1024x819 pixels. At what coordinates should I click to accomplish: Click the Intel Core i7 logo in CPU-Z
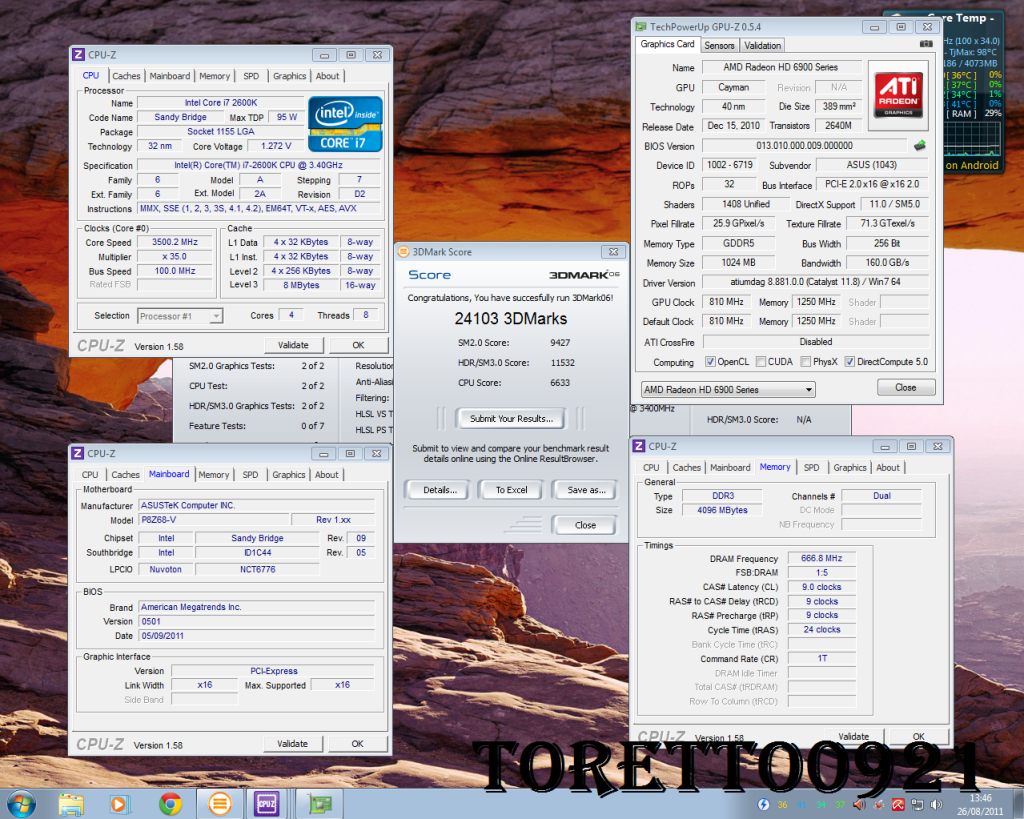(x=345, y=124)
